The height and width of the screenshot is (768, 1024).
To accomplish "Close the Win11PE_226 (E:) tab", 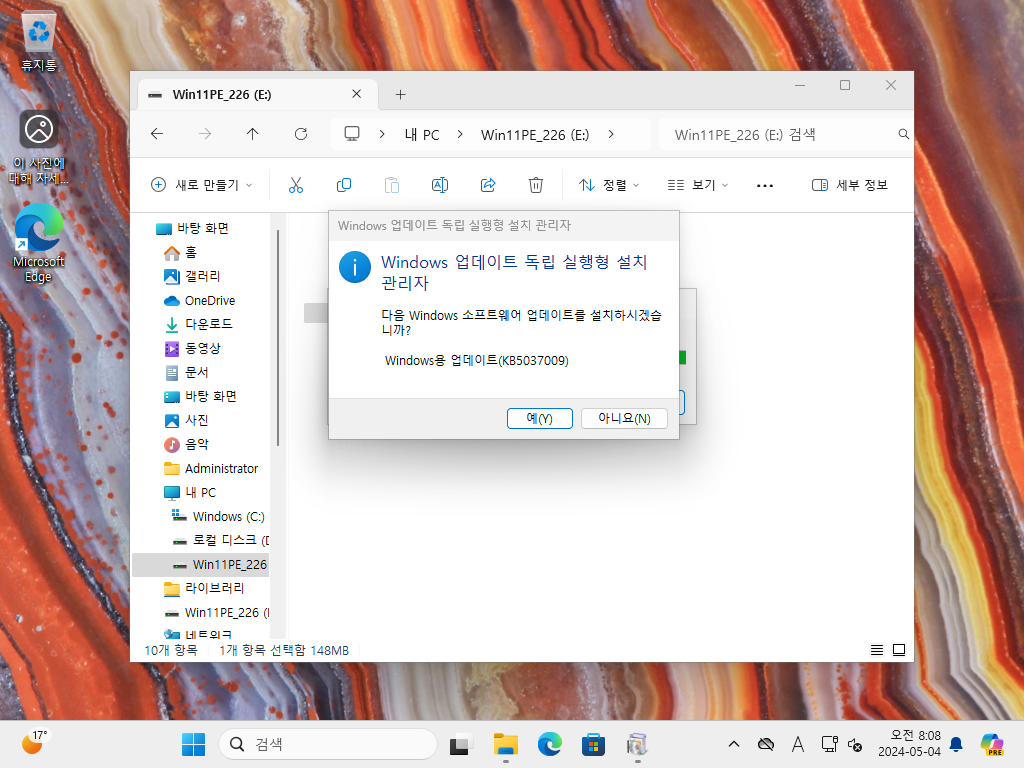I will (357, 94).
